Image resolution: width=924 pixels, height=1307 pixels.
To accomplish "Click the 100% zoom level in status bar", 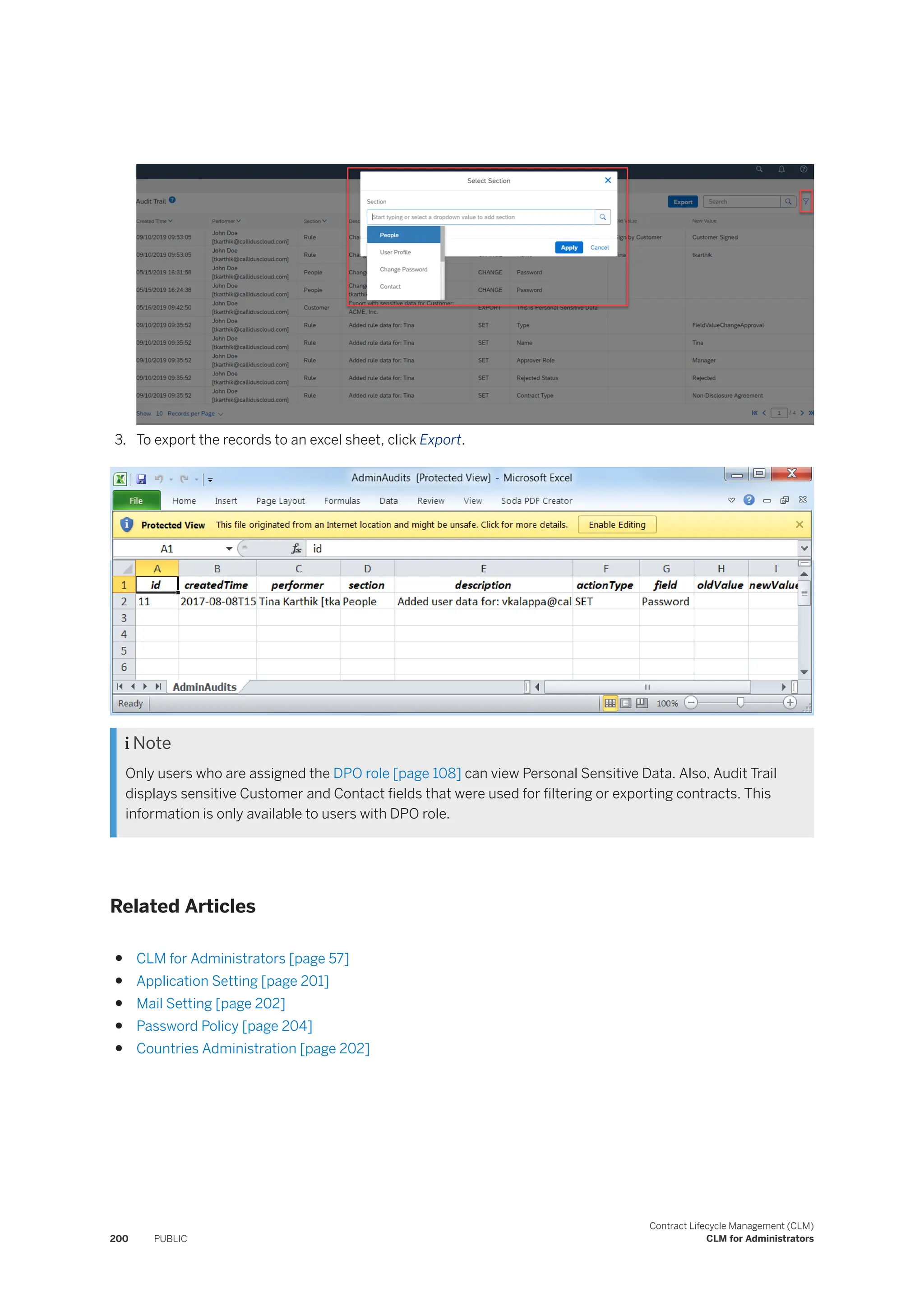I will tap(667, 704).
